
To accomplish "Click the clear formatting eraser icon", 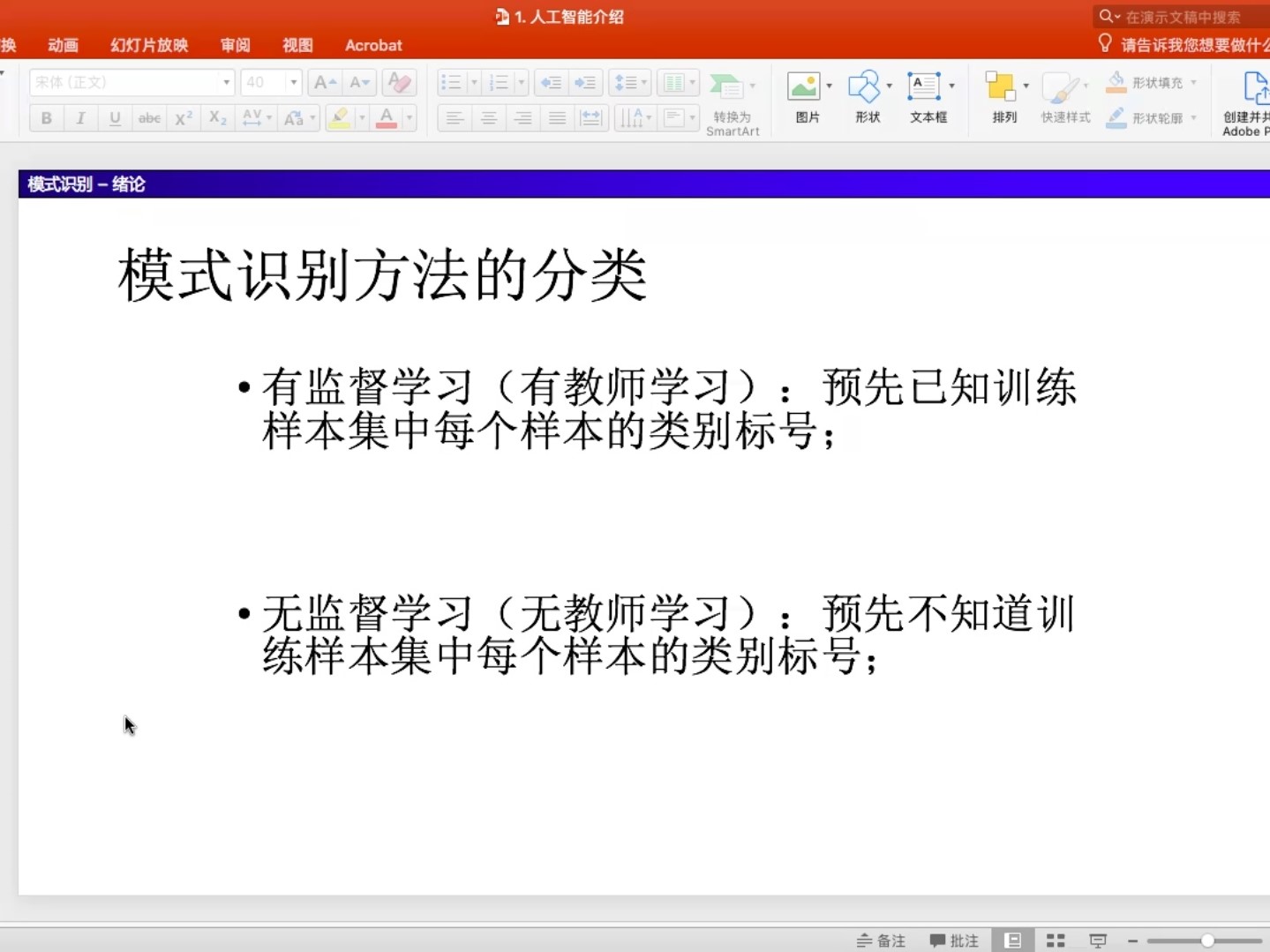I will click(399, 83).
